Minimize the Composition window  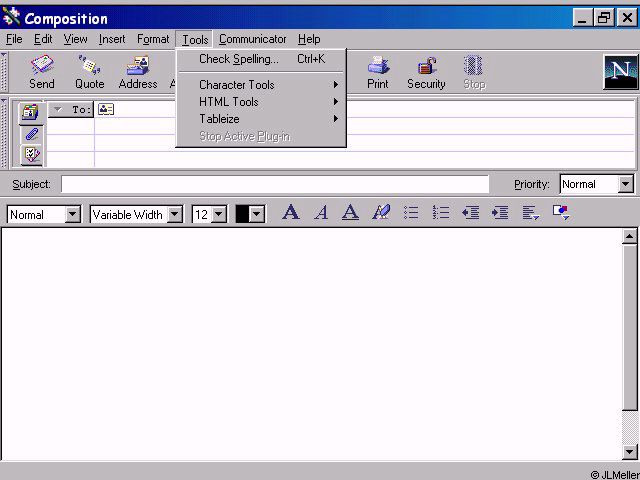pos(582,18)
